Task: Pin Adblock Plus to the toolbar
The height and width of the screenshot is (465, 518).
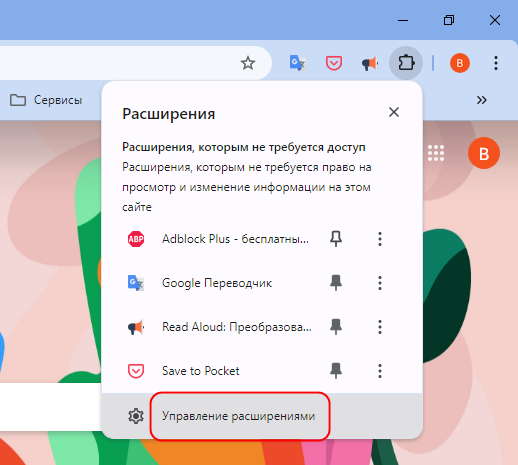Action: (x=336, y=239)
